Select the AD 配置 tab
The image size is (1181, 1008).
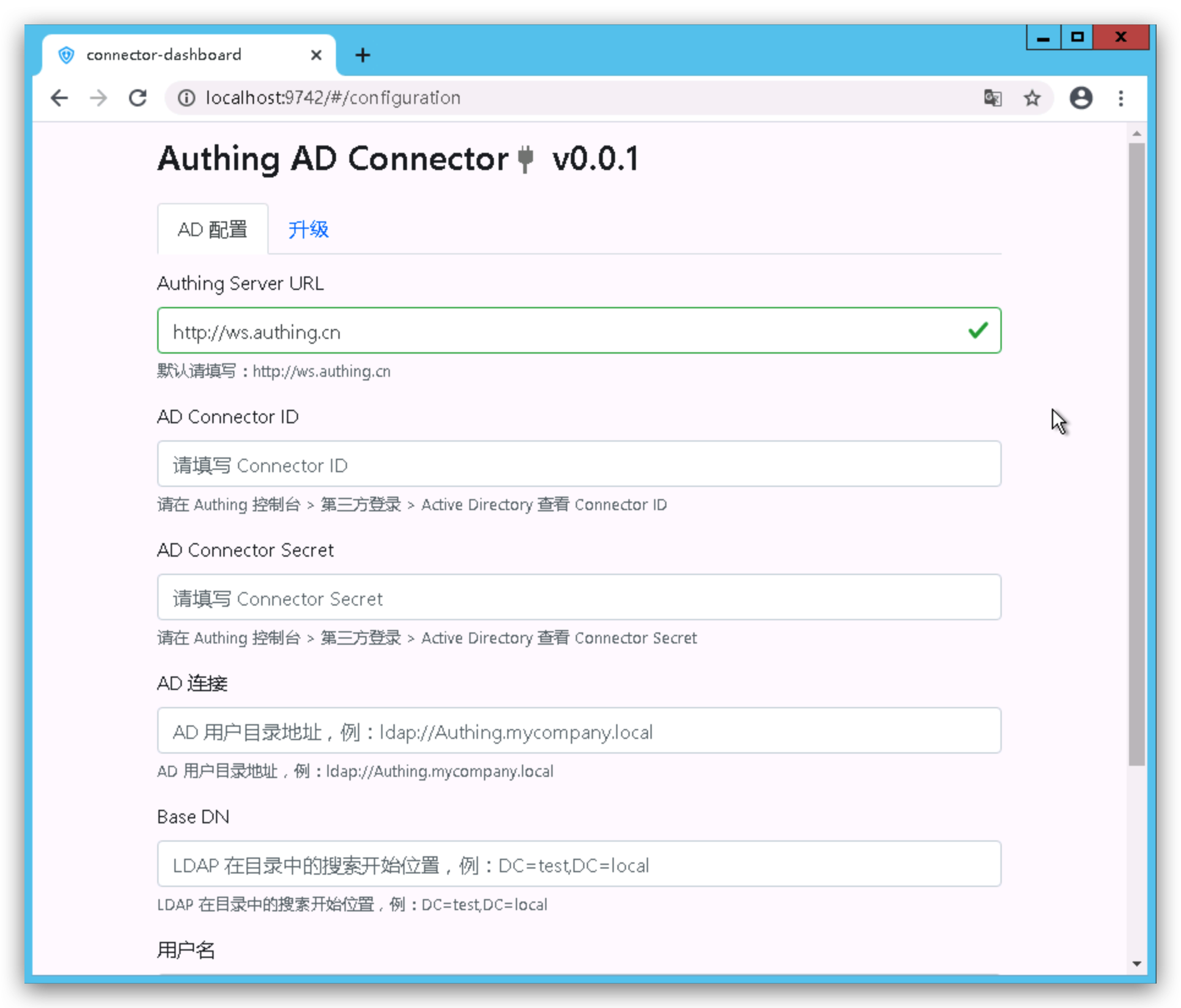coord(212,229)
